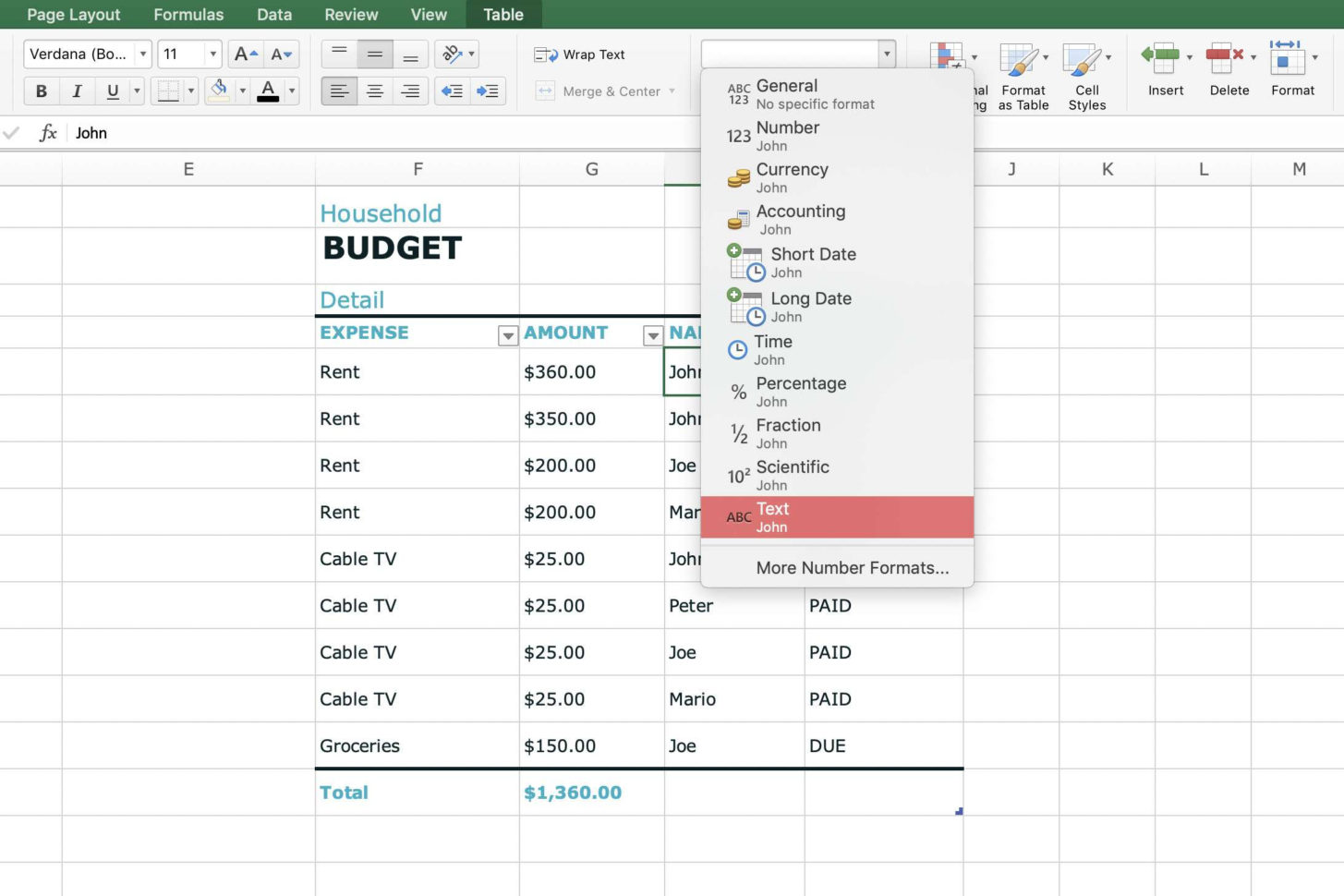Open the Font name dropdown

click(x=143, y=54)
